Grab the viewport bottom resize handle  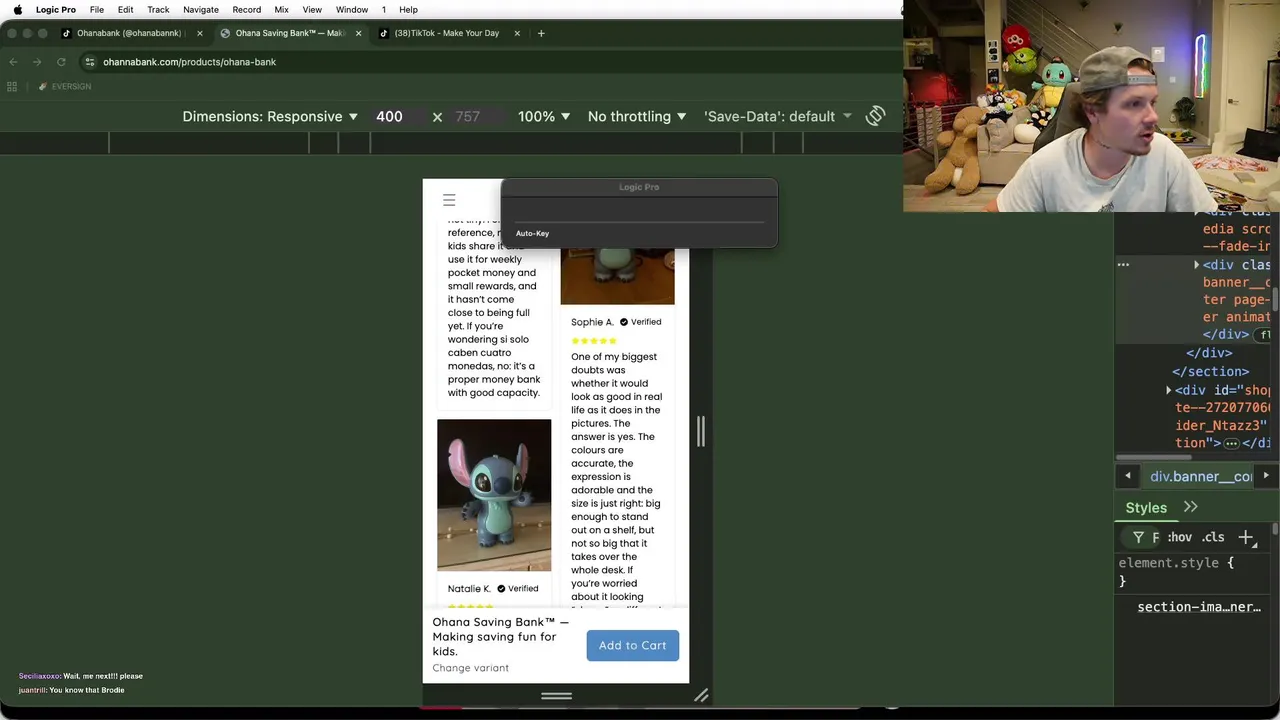pyautogui.click(x=556, y=696)
